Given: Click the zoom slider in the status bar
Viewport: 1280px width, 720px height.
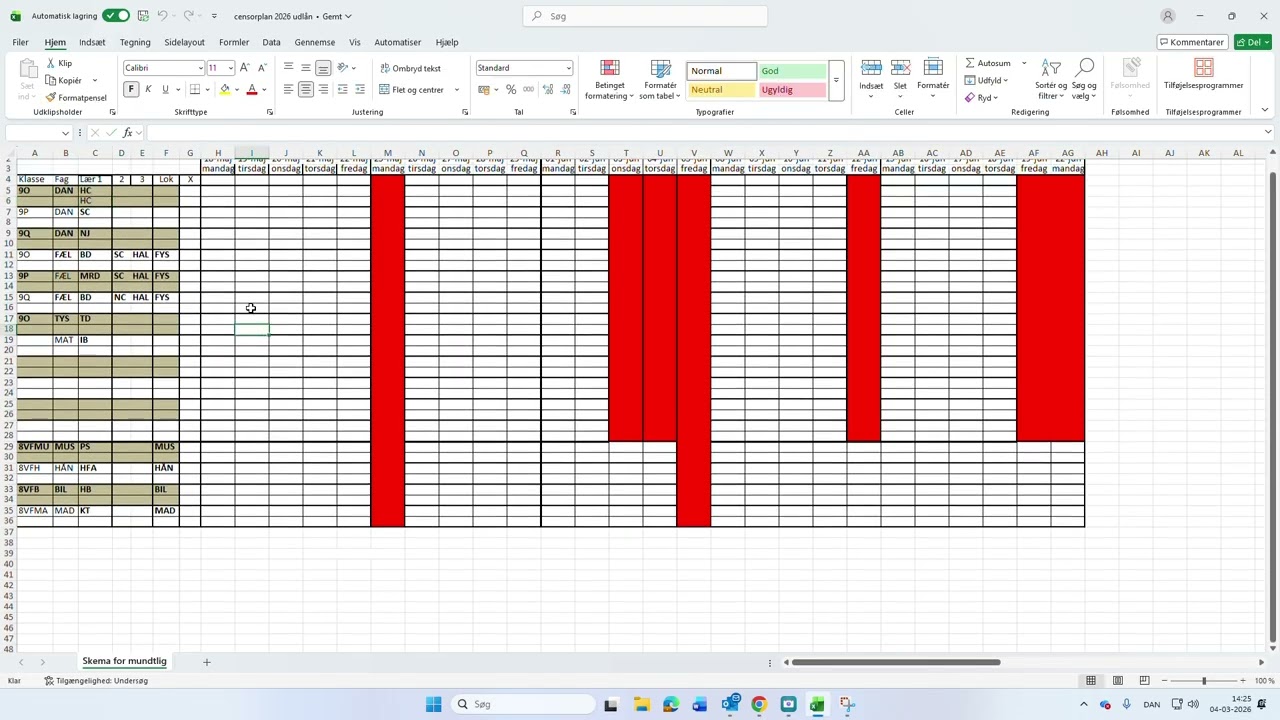Looking at the screenshot, I should click(1204, 681).
